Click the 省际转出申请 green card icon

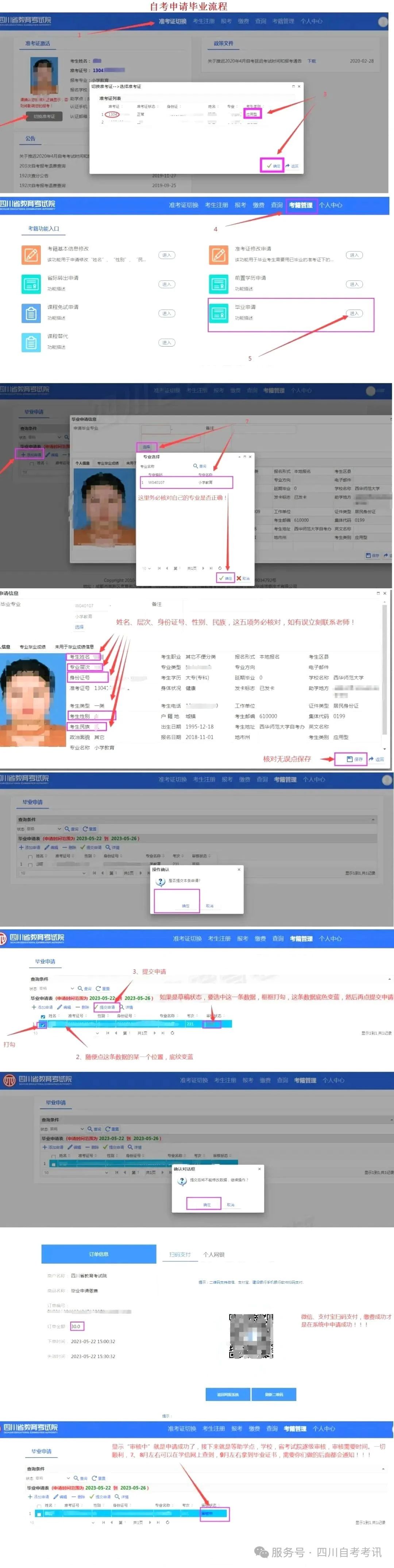pyautogui.click(x=30, y=284)
